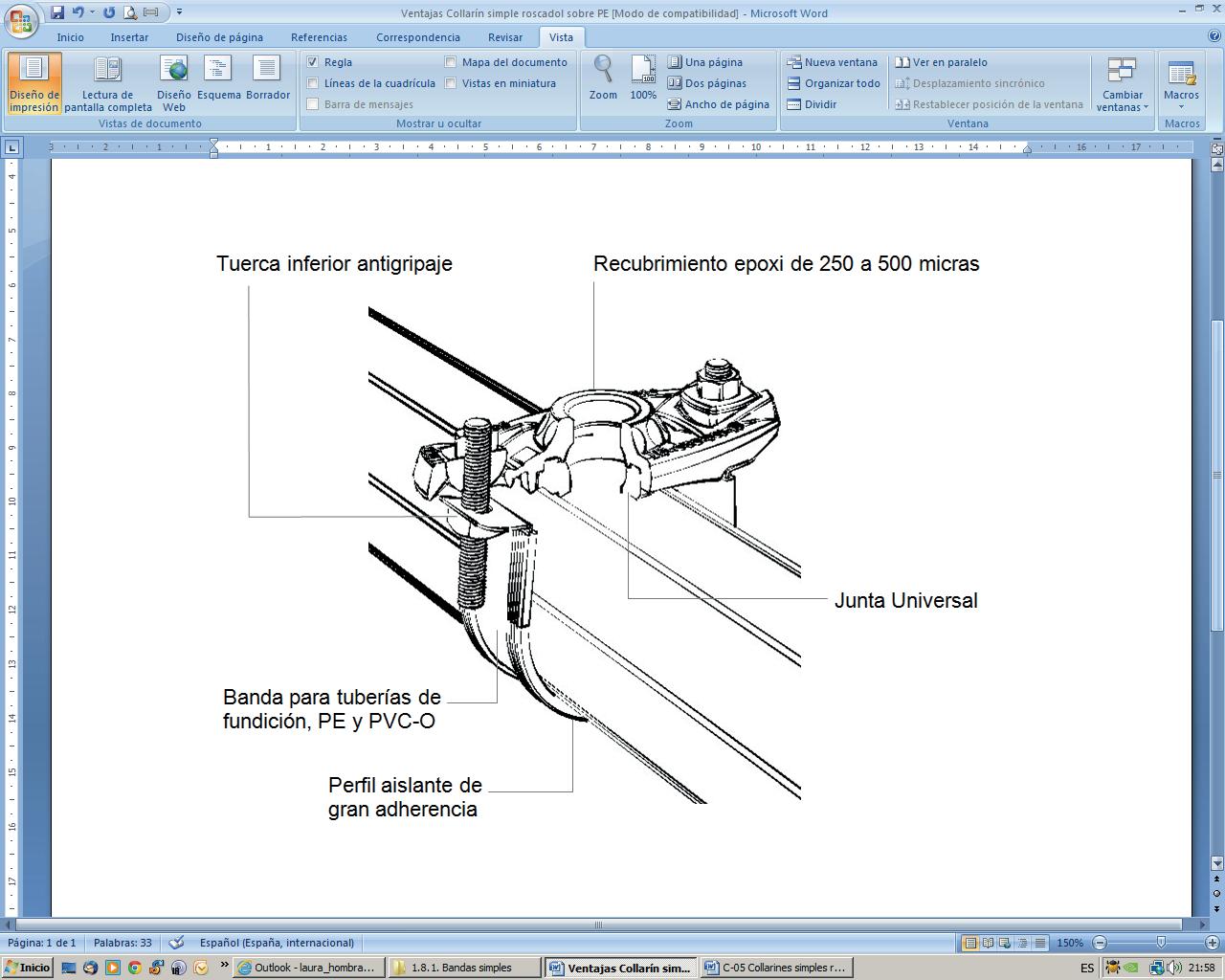Open Cambiar ventanas dropdown
1225x980 pixels.
click(x=1122, y=83)
